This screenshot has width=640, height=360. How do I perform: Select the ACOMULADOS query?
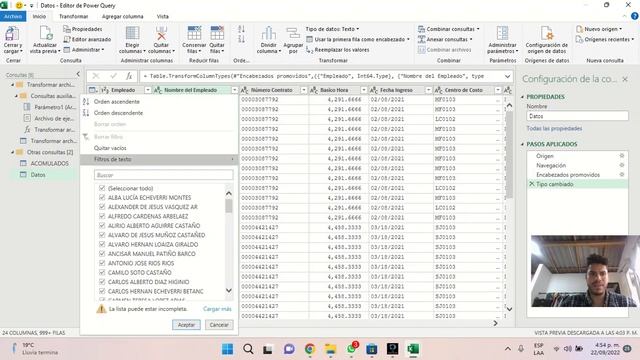coord(49,163)
